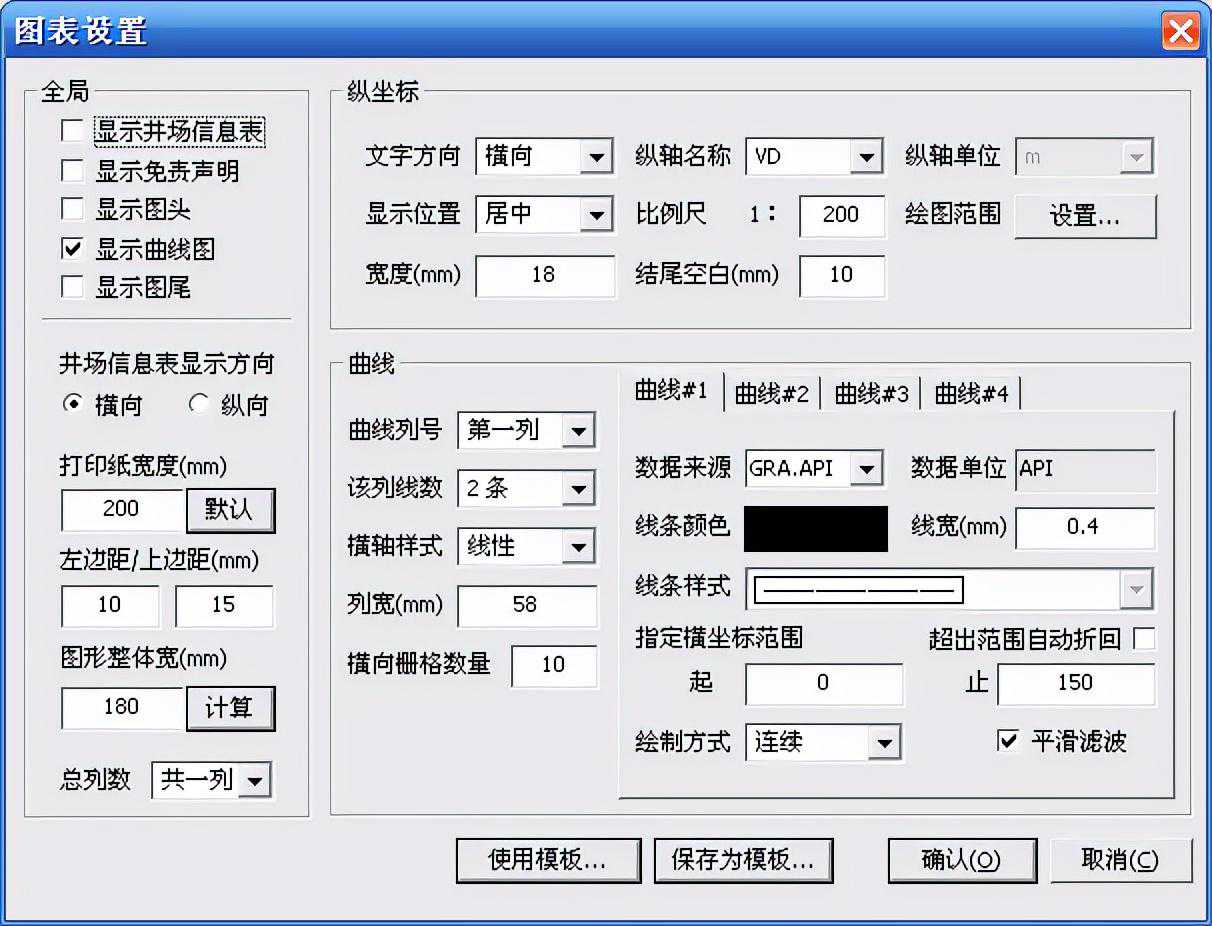Image resolution: width=1212 pixels, height=926 pixels.
Task: Switch to the 曲线#2 tab
Action: (x=771, y=394)
